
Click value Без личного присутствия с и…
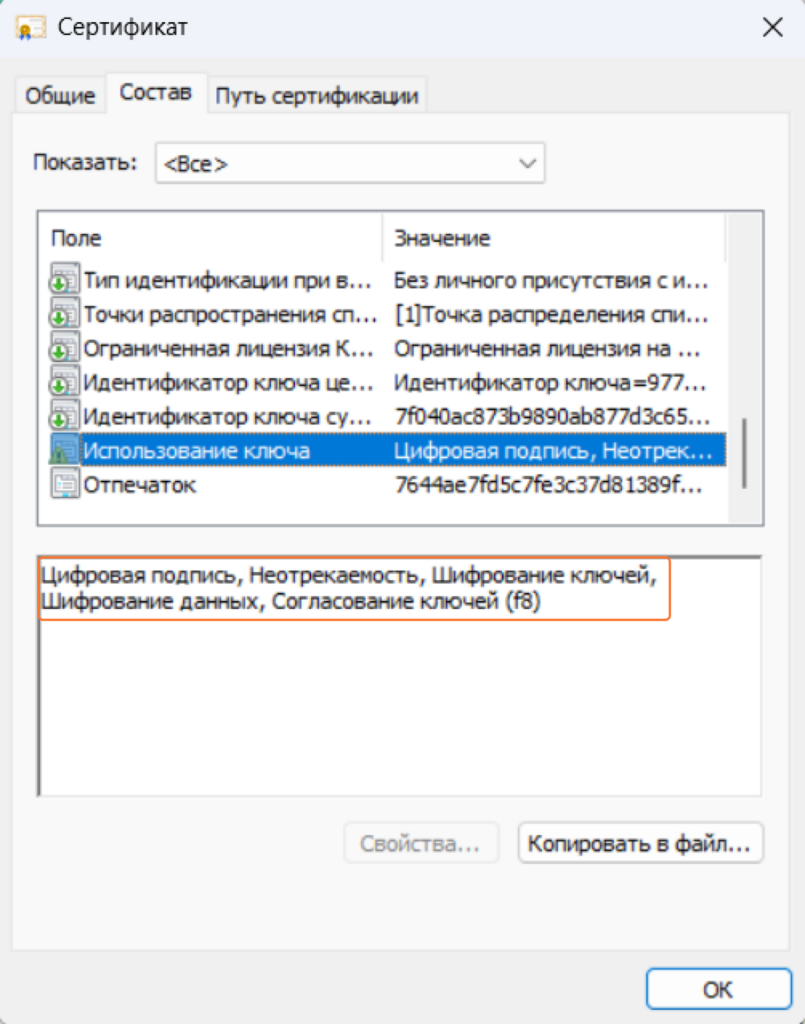[551, 281]
